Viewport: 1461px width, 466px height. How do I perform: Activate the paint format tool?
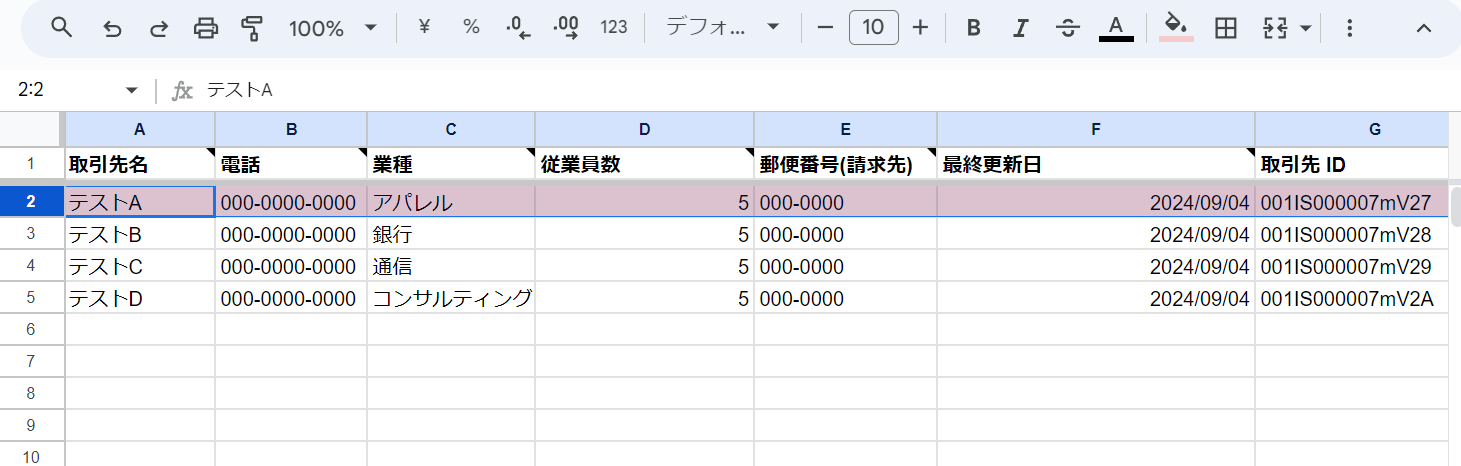tap(253, 28)
